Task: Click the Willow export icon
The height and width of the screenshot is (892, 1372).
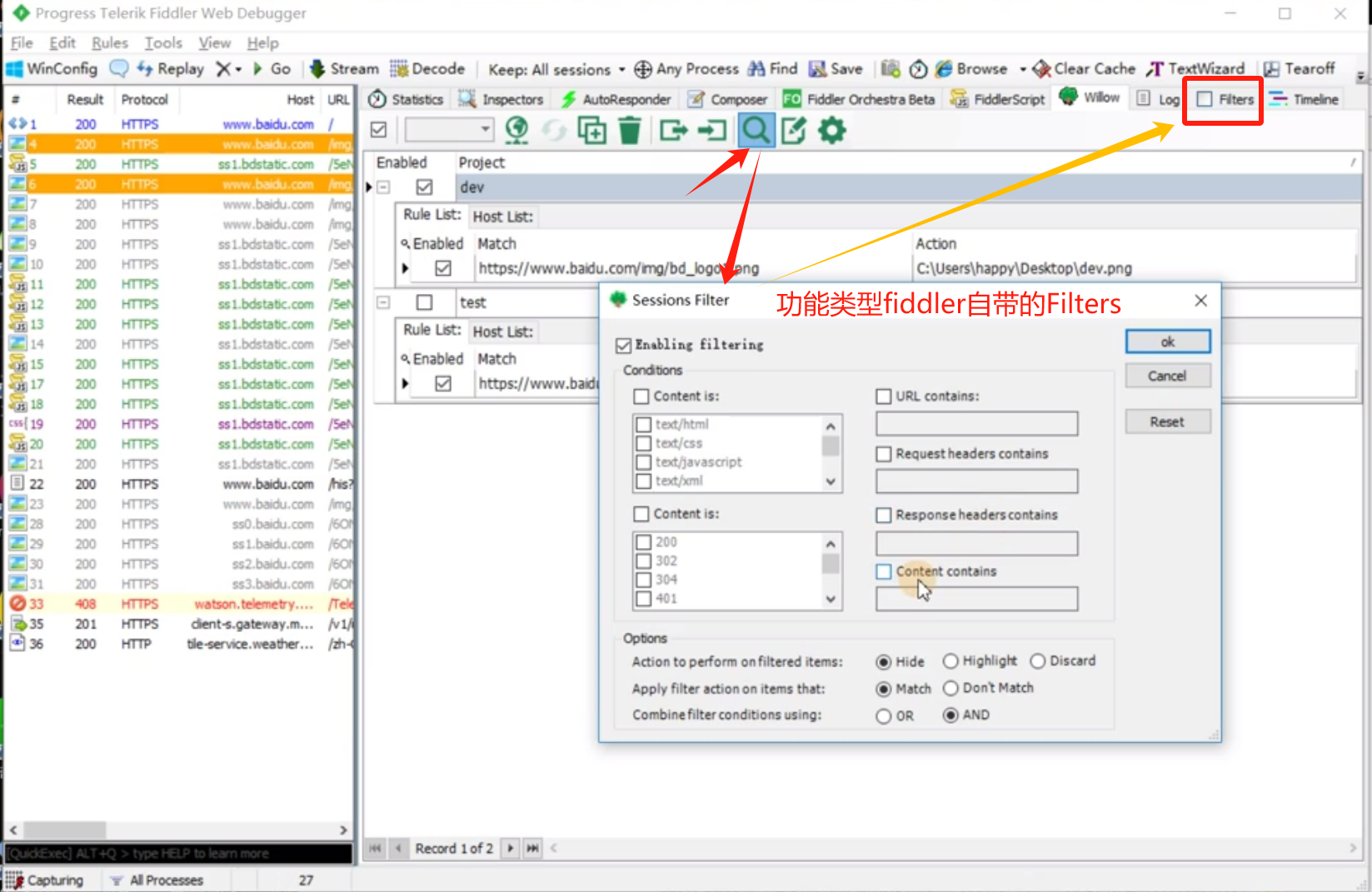Action: point(673,130)
